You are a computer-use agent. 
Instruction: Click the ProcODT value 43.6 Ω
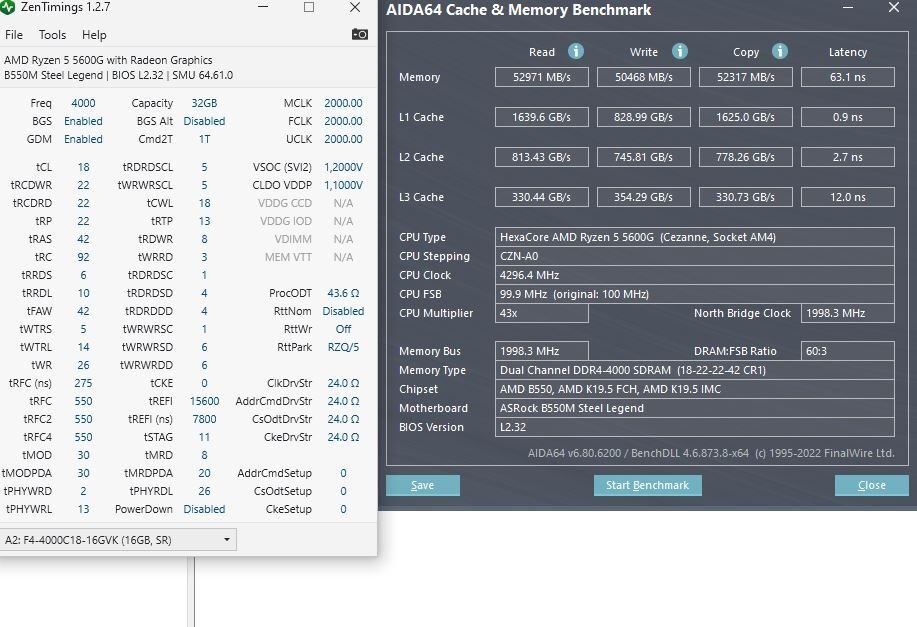tap(343, 293)
